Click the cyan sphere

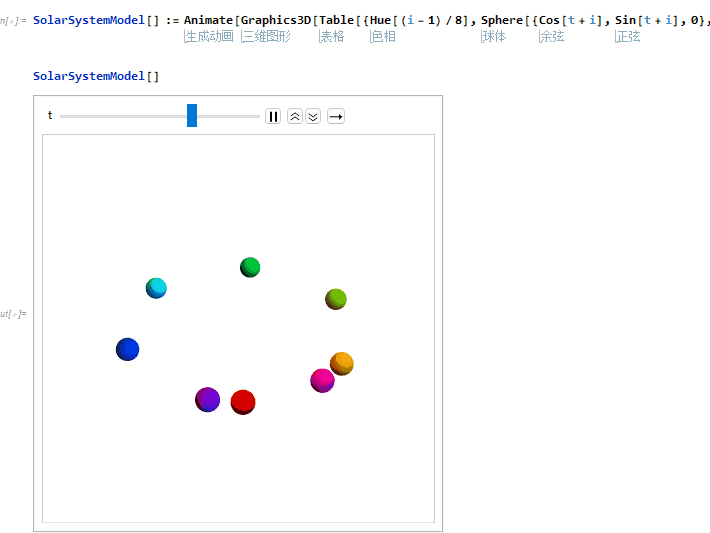click(156, 288)
